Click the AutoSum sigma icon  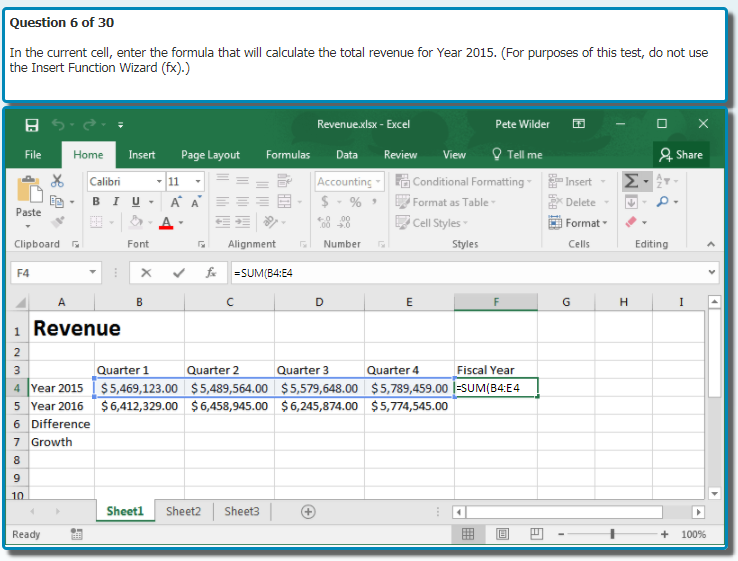coord(631,181)
